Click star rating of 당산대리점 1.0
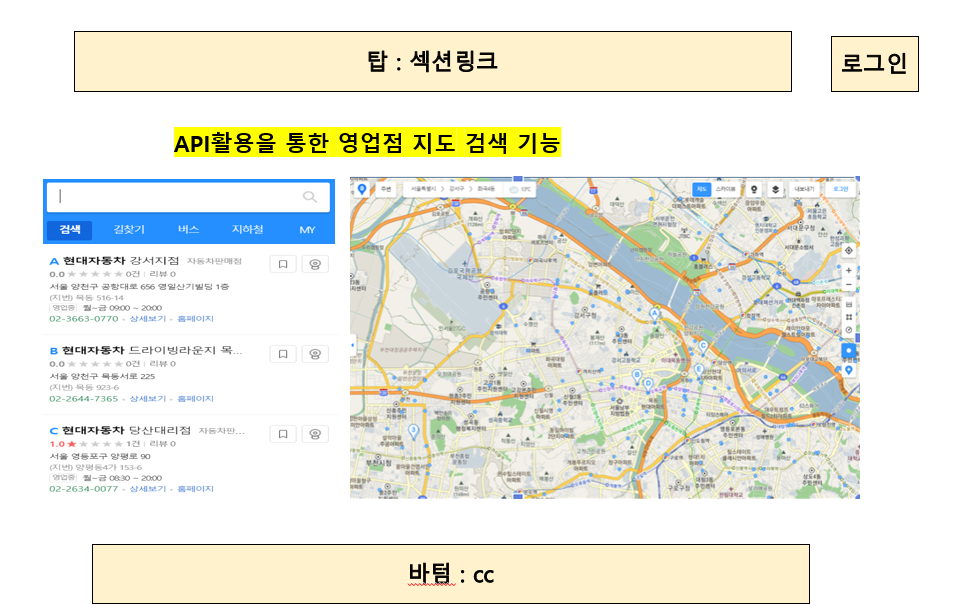 click(x=95, y=444)
